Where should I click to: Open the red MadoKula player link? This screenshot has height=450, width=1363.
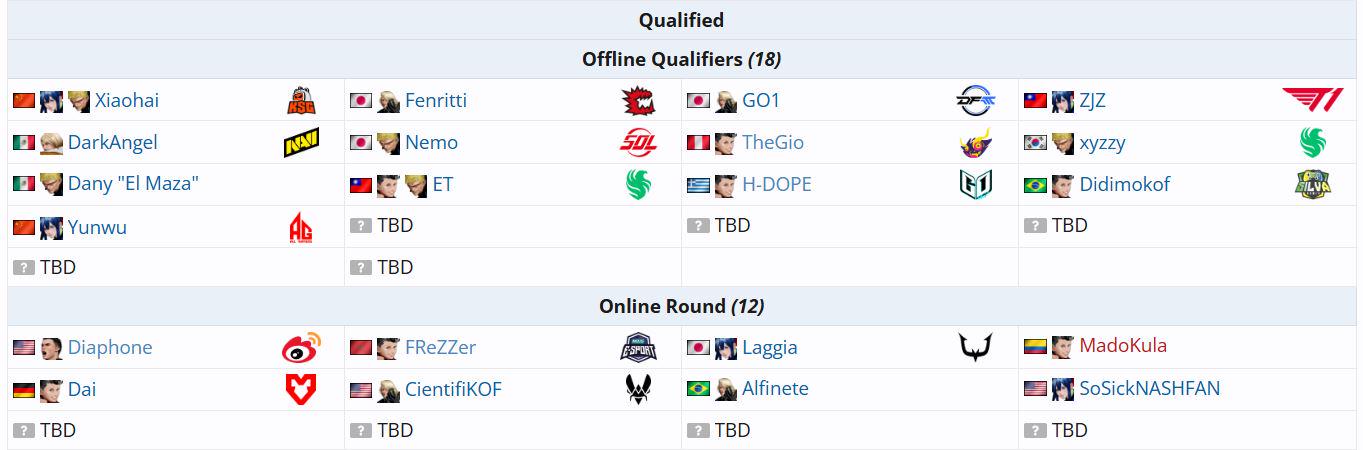click(1123, 346)
